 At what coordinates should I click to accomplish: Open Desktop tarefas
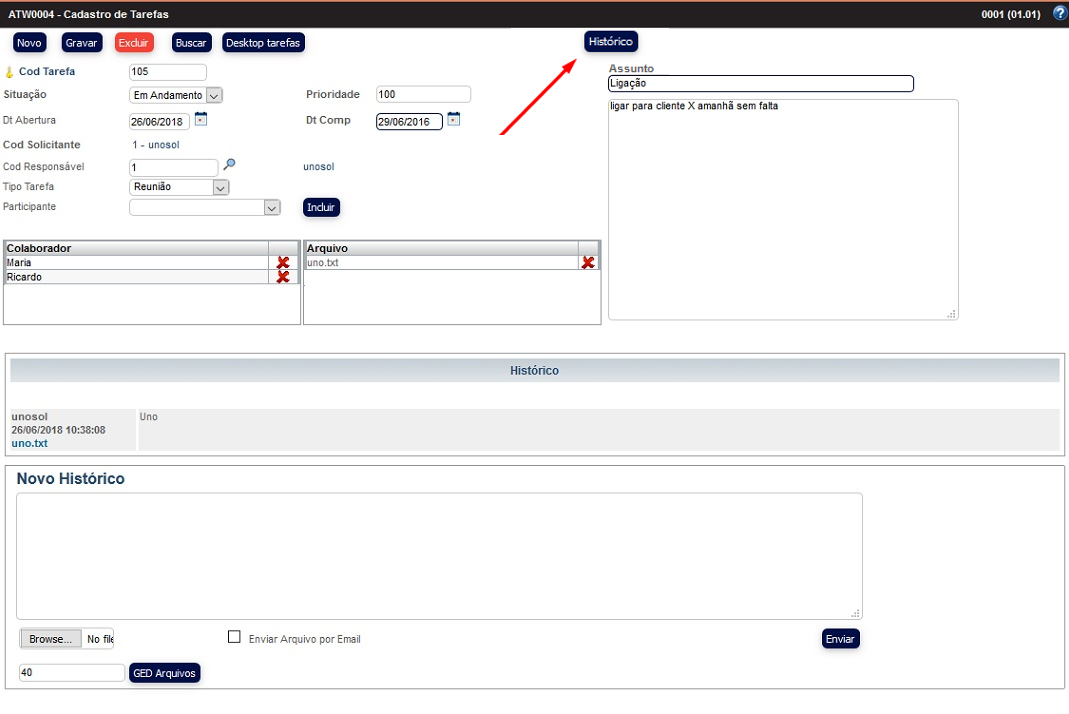click(263, 43)
